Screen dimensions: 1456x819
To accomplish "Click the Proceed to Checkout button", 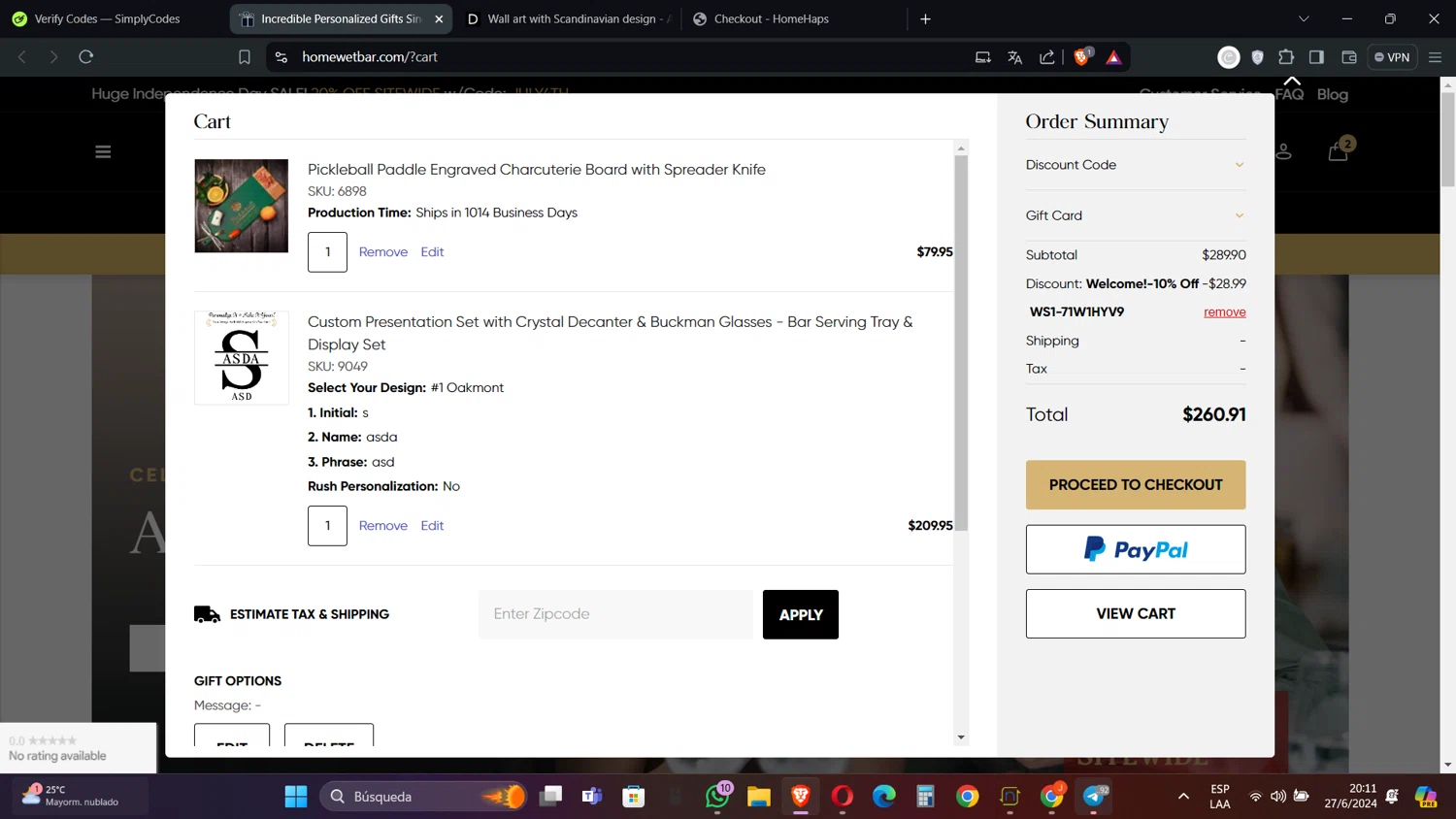I will (x=1136, y=485).
